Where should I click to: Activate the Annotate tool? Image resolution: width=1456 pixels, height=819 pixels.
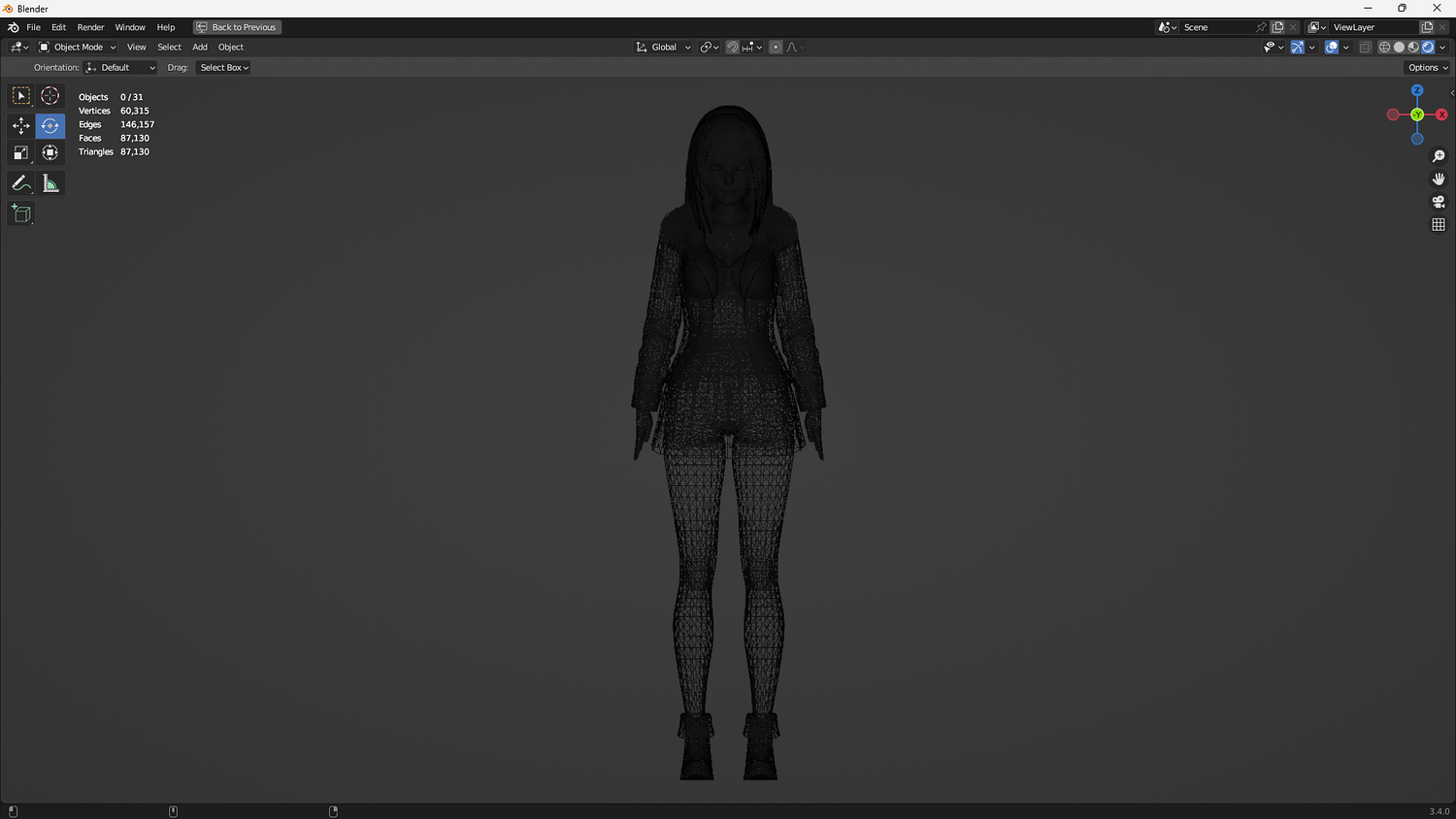[20, 183]
